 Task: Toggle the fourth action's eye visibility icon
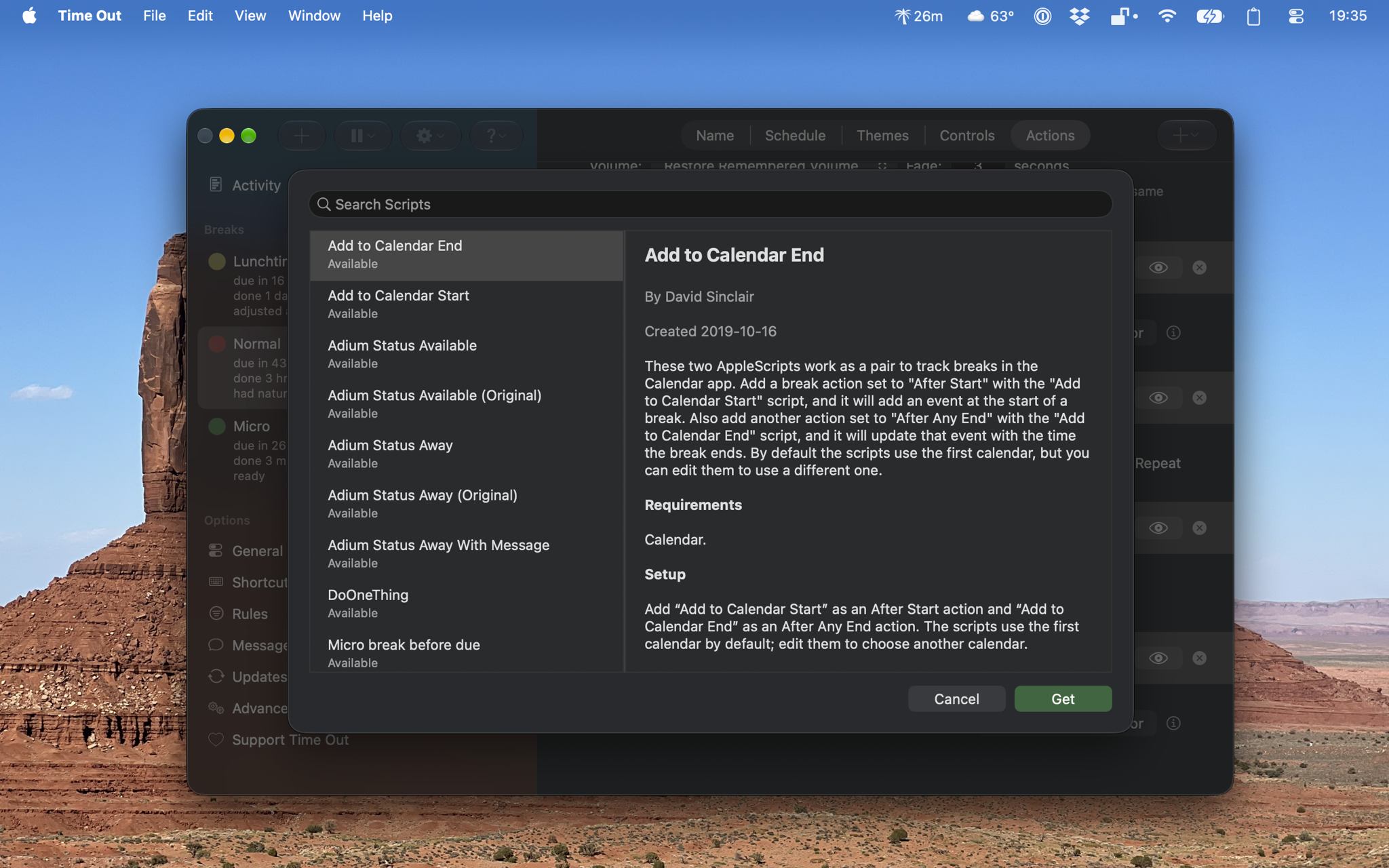click(x=1158, y=658)
